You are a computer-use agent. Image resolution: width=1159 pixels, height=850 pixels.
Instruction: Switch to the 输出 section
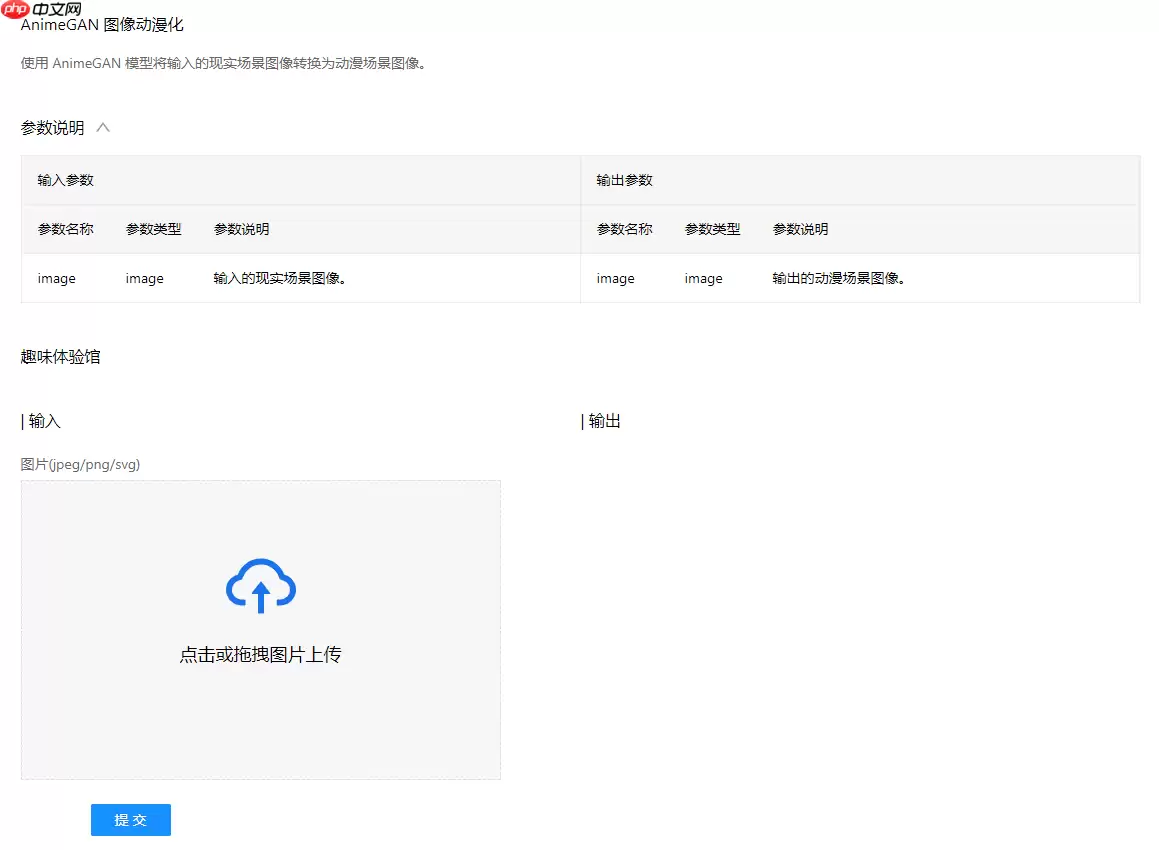(x=602, y=421)
